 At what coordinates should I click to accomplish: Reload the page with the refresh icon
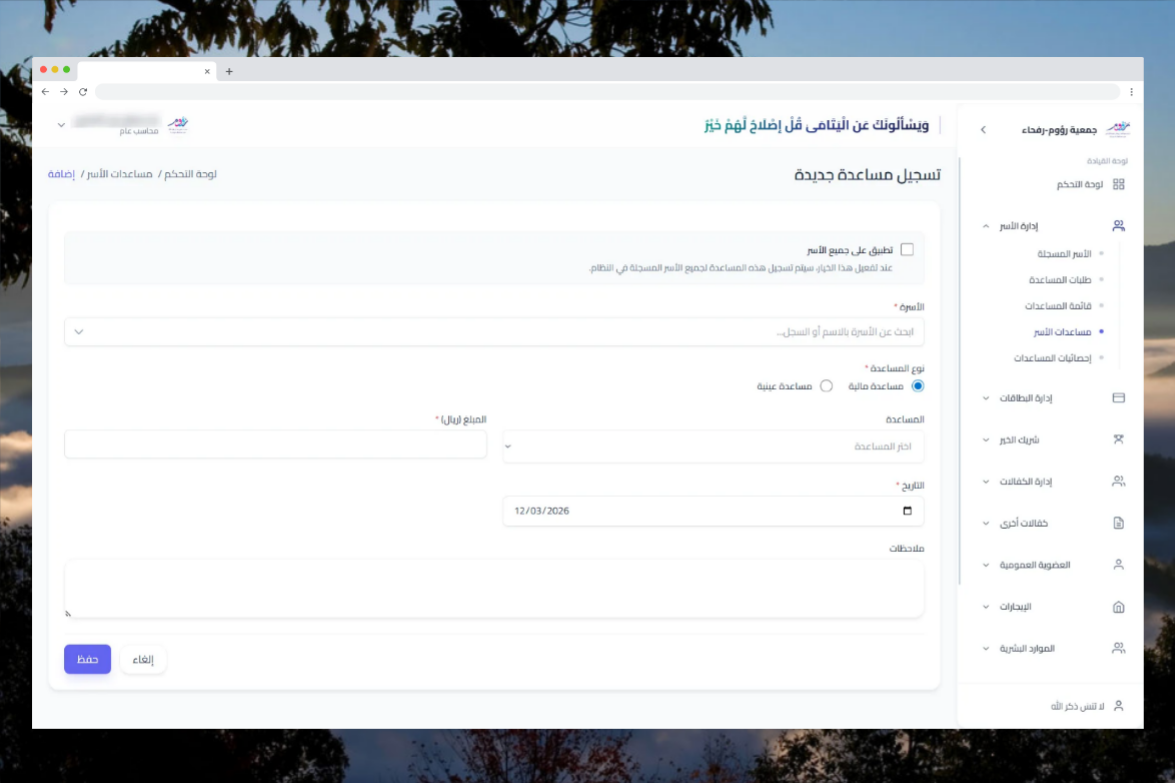pyautogui.click(x=82, y=91)
